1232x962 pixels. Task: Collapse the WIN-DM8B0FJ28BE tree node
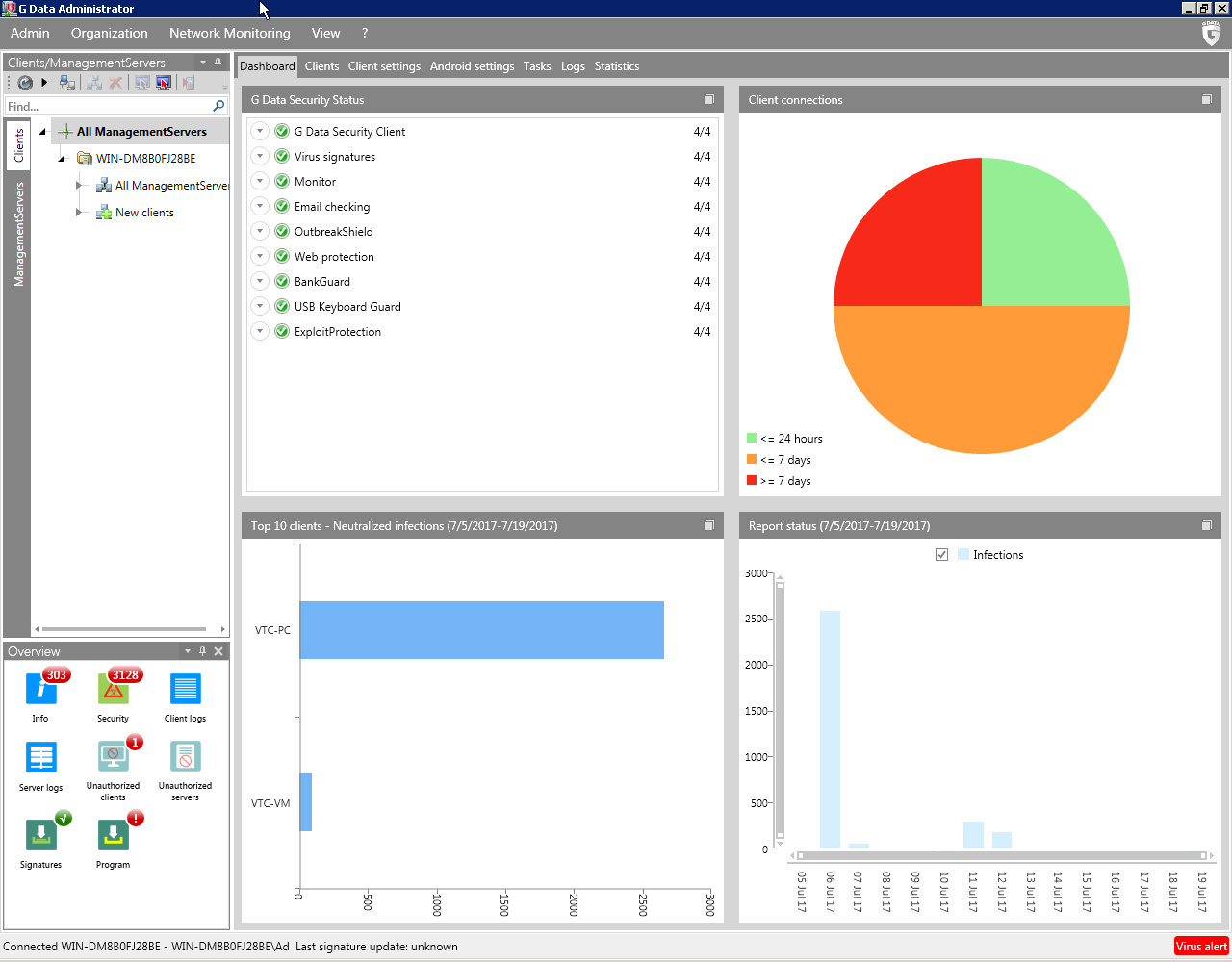coord(62,159)
